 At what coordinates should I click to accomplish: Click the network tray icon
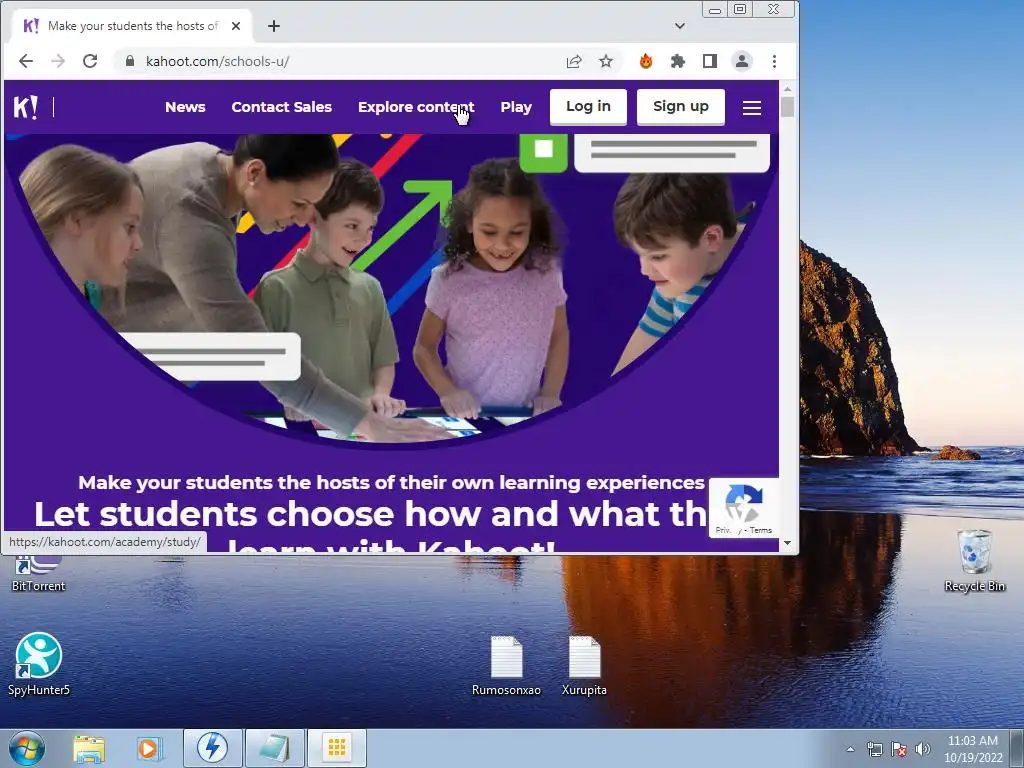[874, 749]
